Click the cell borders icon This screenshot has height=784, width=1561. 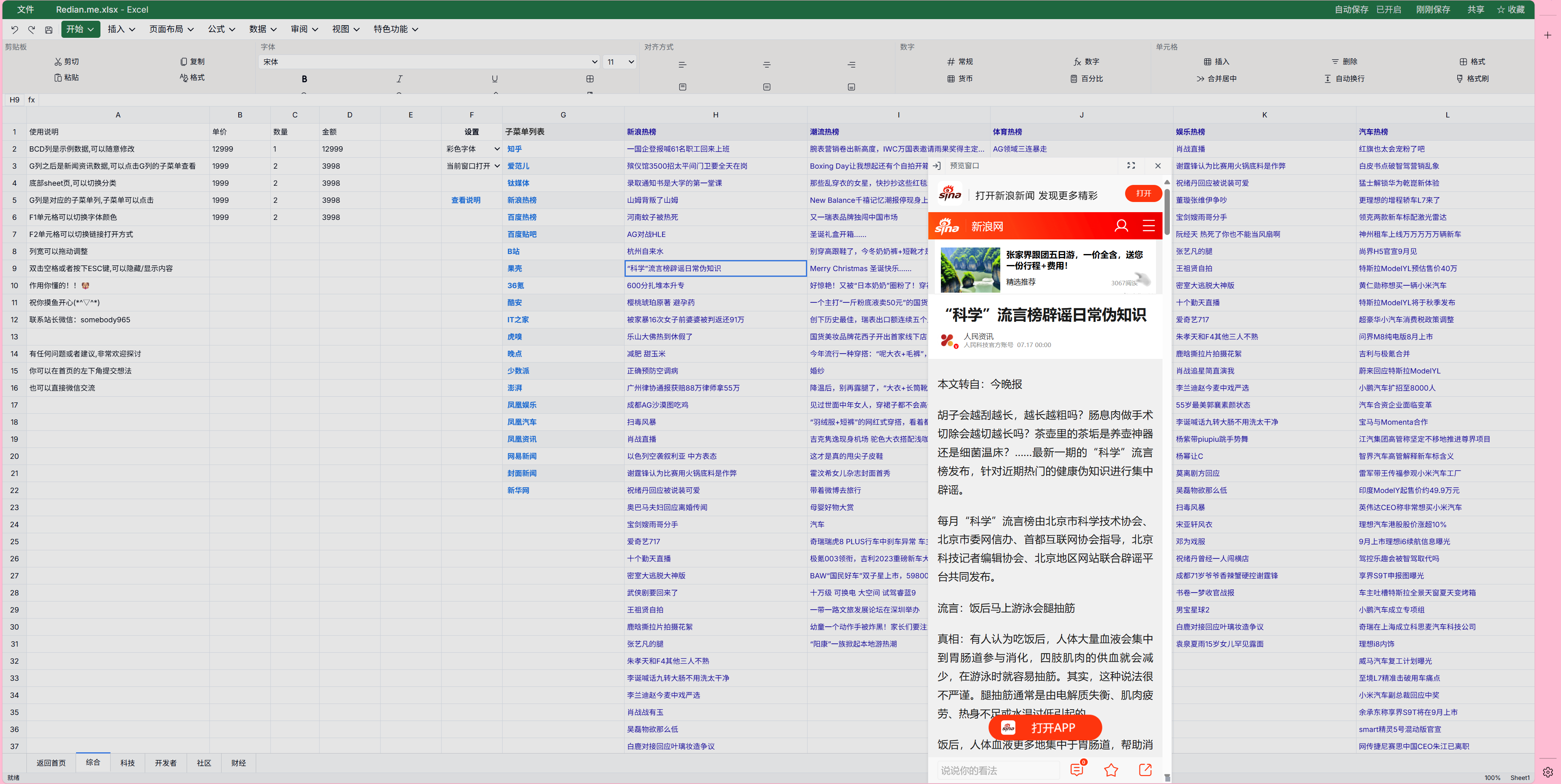[590, 79]
